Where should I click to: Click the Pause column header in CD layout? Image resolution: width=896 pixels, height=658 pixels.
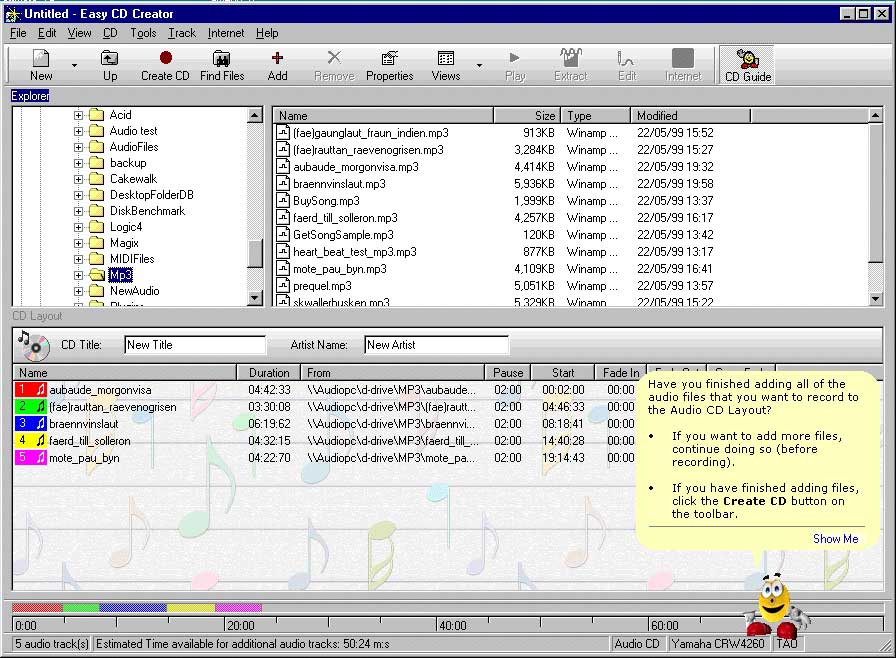point(507,372)
